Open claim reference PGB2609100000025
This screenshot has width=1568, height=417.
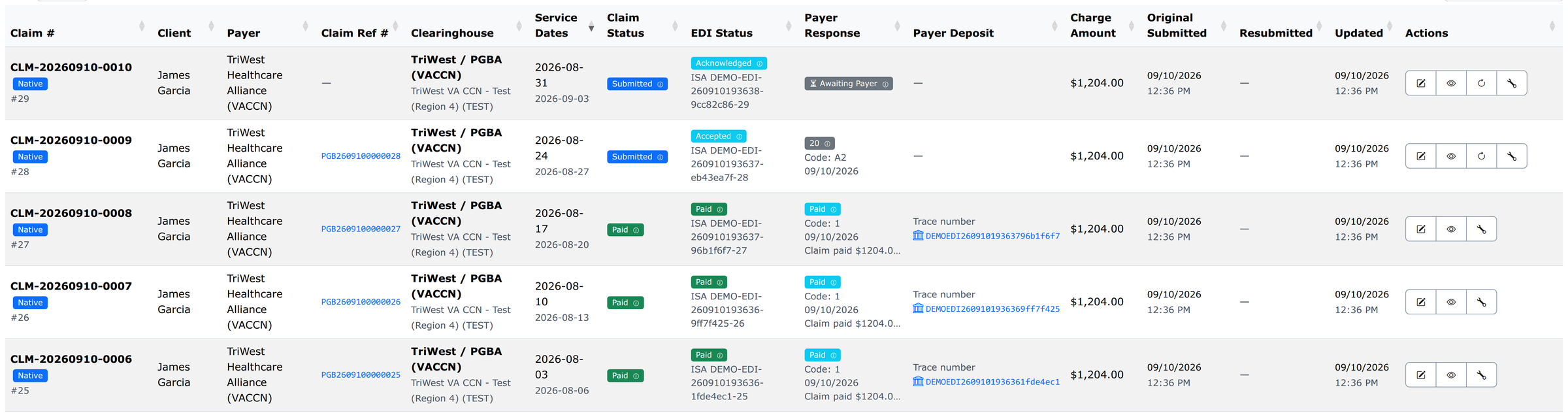click(x=361, y=375)
